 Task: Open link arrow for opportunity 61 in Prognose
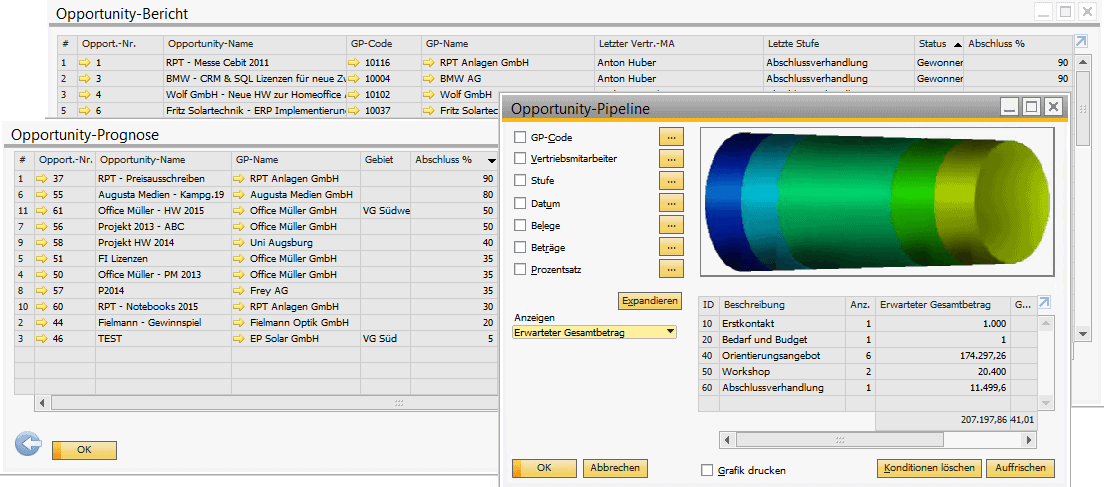tap(43, 210)
